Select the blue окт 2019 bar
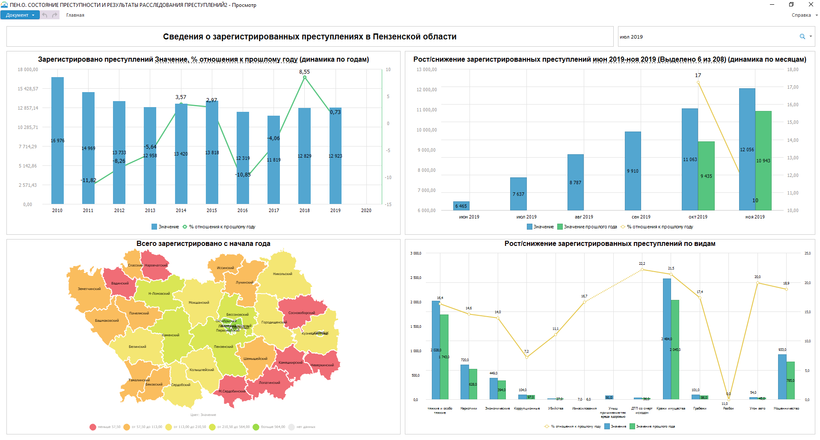This screenshot has width=820, height=440. pos(689,163)
